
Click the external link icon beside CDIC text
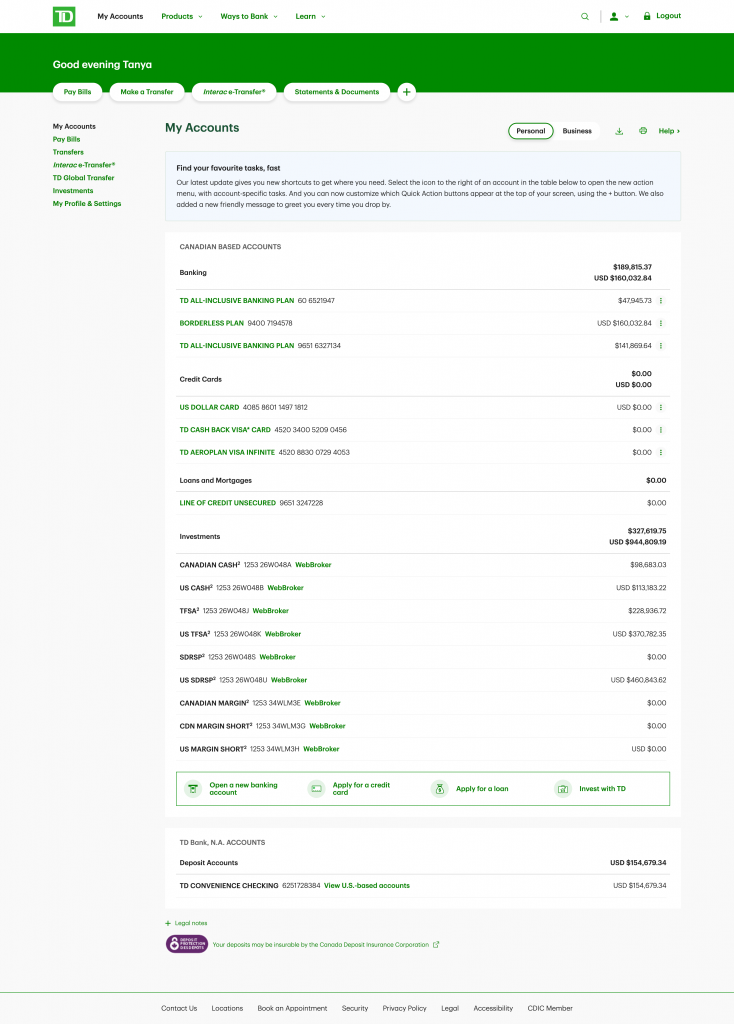pyautogui.click(x=436, y=944)
